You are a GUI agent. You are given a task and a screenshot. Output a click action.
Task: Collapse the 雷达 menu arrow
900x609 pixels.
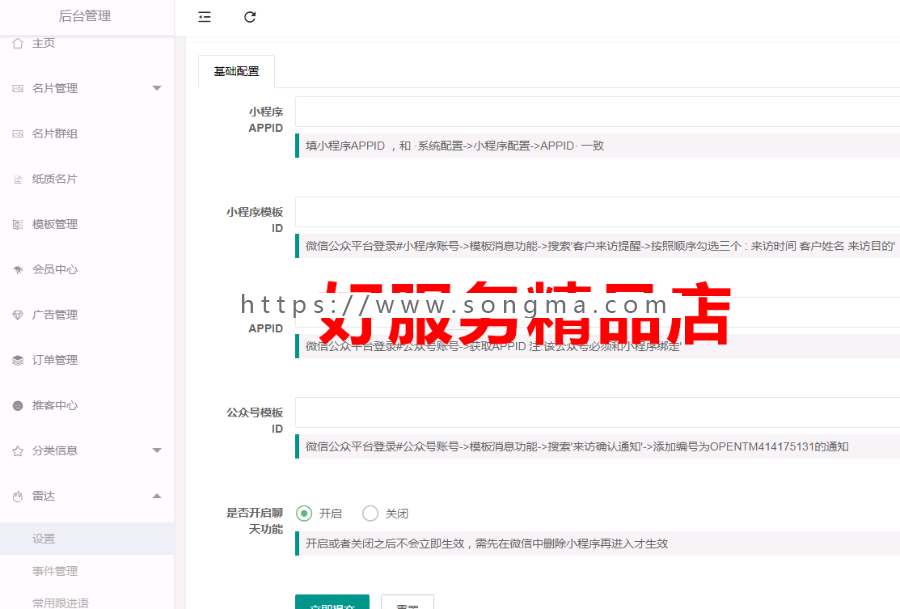coord(157,496)
